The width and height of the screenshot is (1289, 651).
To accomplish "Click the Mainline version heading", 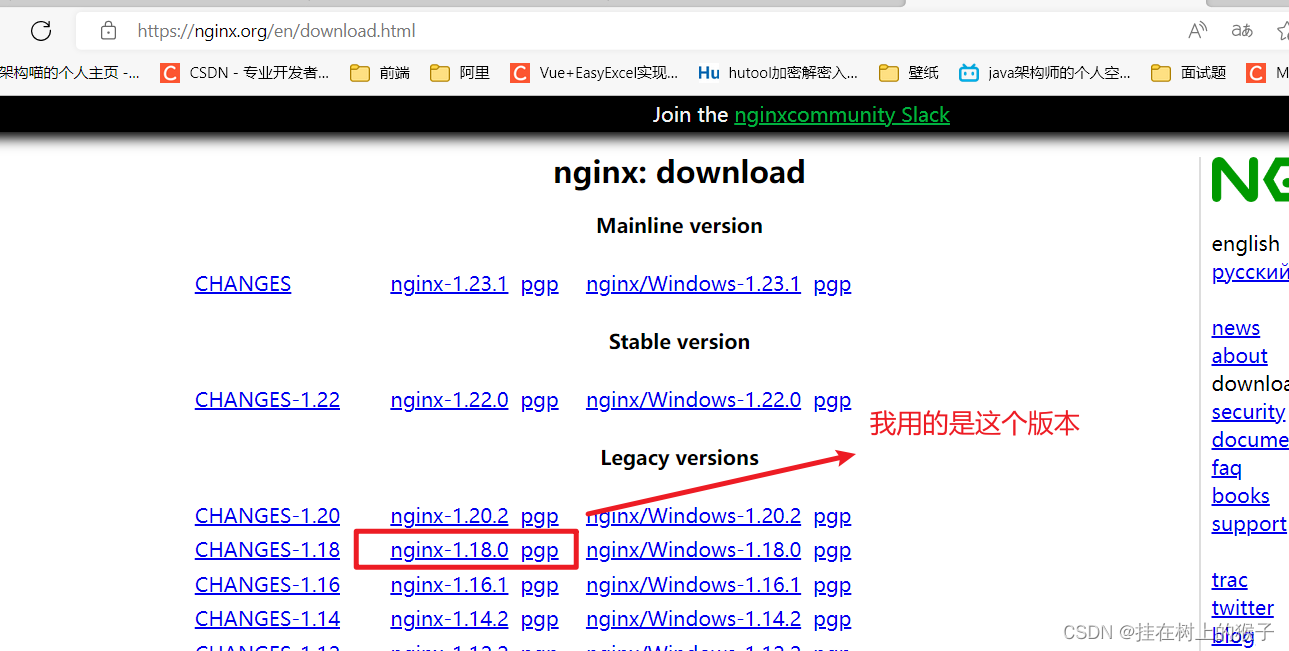I will click(x=679, y=226).
